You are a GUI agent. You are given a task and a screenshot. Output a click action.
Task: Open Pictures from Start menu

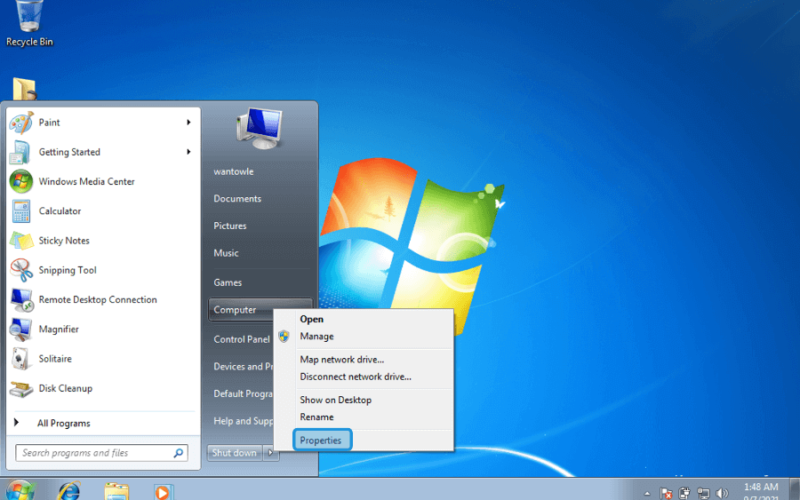[x=230, y=226]
